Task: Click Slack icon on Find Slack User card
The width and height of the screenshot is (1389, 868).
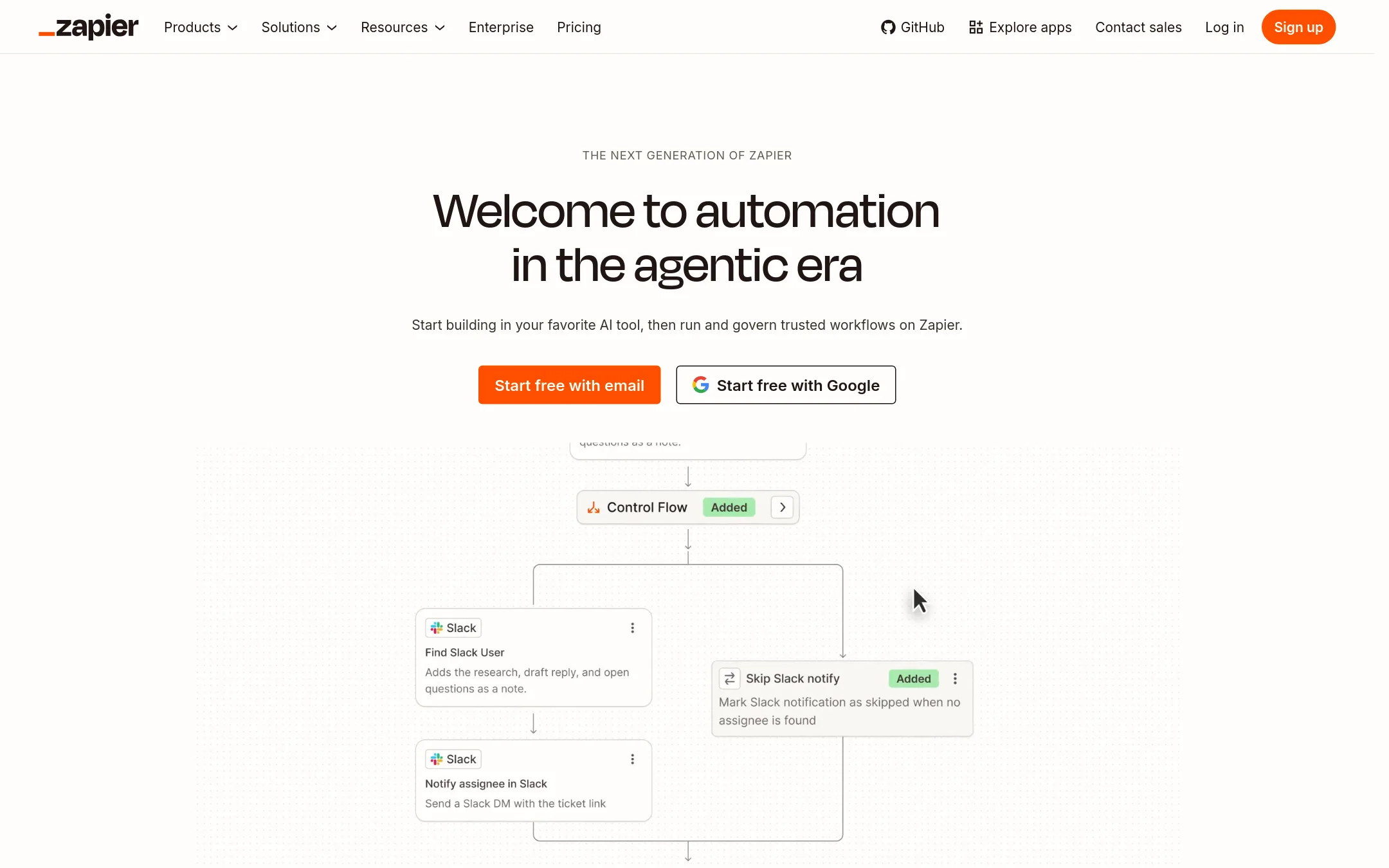Action: [x=437, y=628]
